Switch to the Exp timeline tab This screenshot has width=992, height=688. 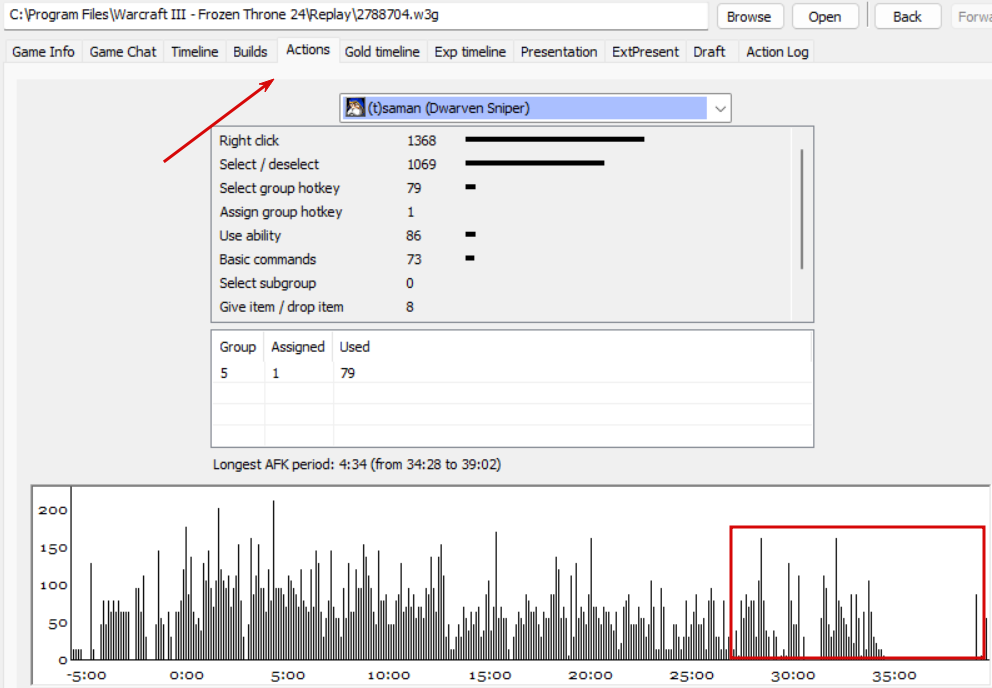pyautogui.click(x=470, y=52)
